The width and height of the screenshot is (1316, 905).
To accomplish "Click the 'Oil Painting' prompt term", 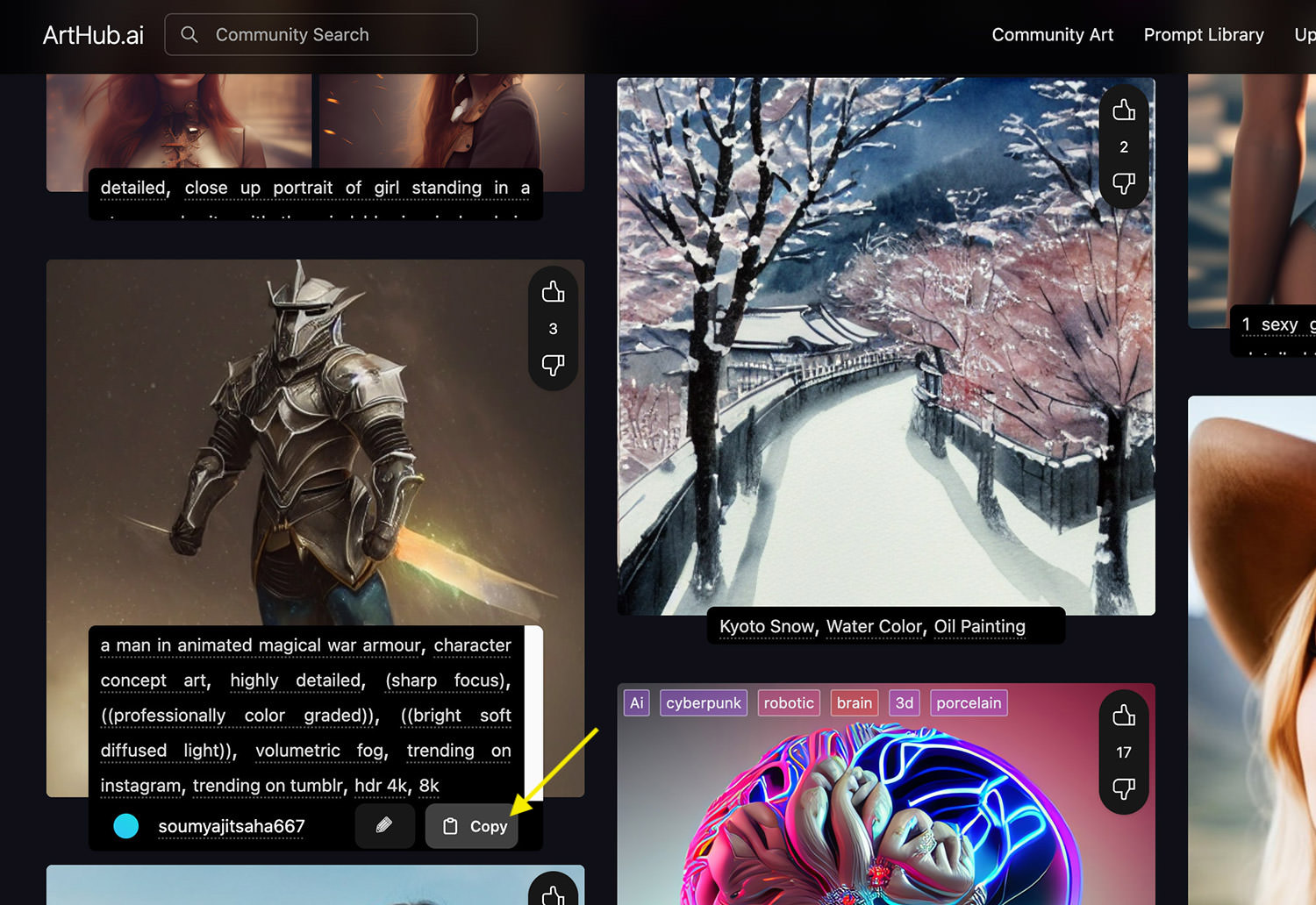I will click(979, 627).
